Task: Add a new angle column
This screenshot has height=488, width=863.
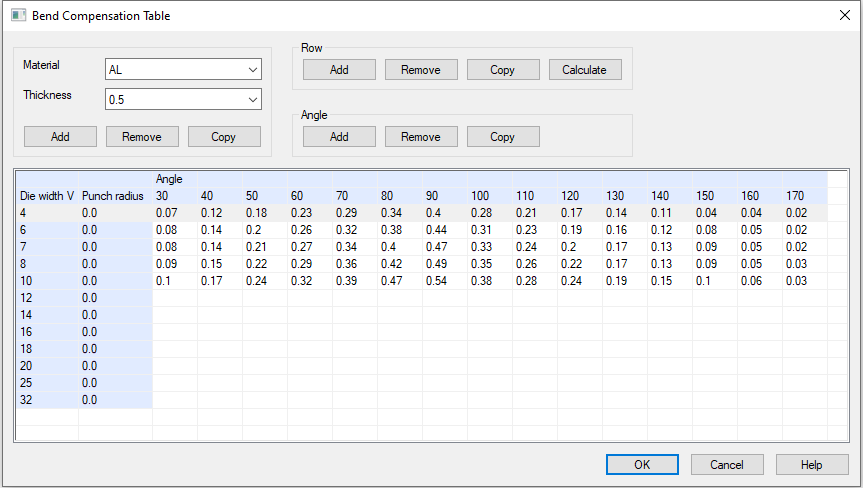Action: pos(339,137)
